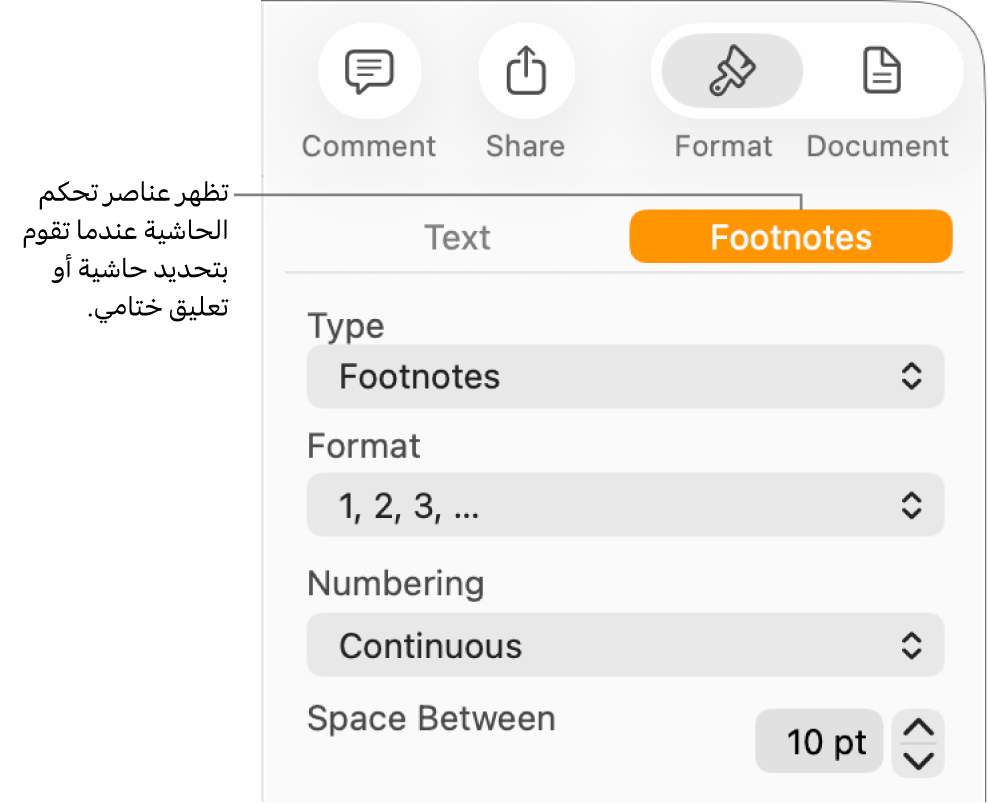Increase Space Between with the up arrow
Viewport: 988px width, 804px height.
(918, 729)
